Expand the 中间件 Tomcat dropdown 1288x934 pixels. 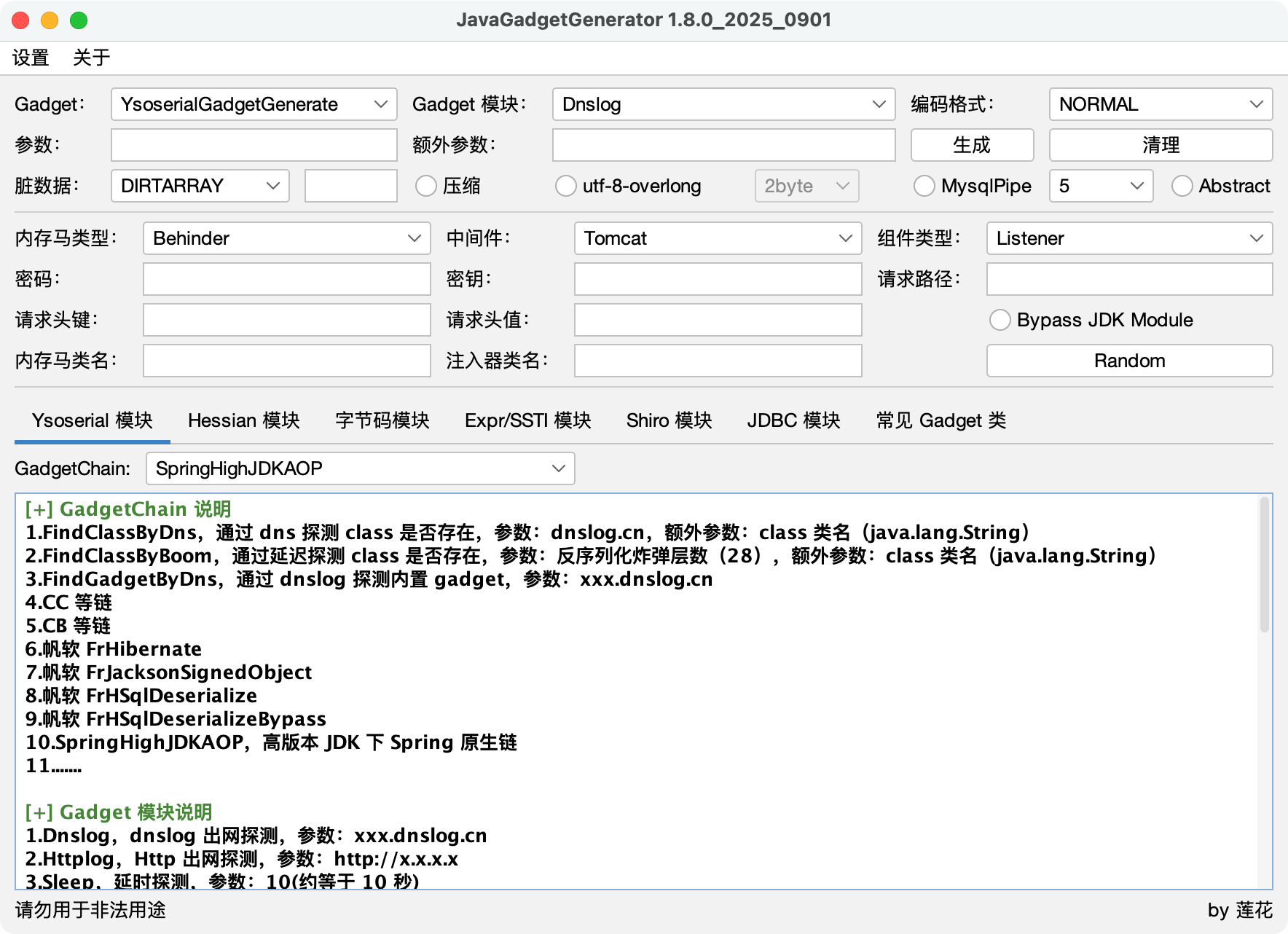718,238
